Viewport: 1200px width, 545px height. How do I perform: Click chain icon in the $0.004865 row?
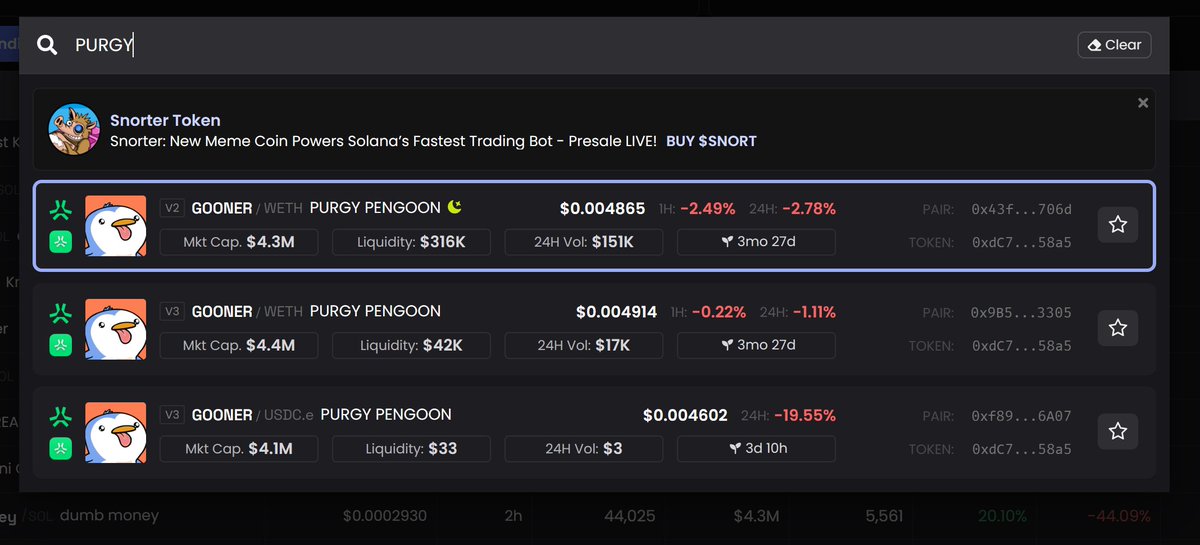pyautogui.click(x=61, y=209)
